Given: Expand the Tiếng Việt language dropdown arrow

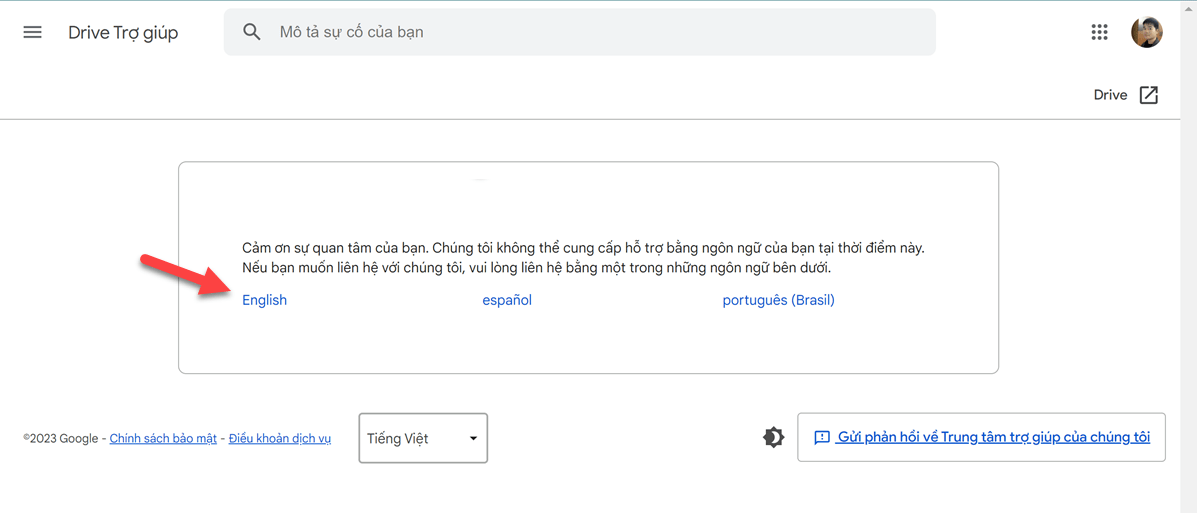Looking at the screenshot, I should (473, 438).
